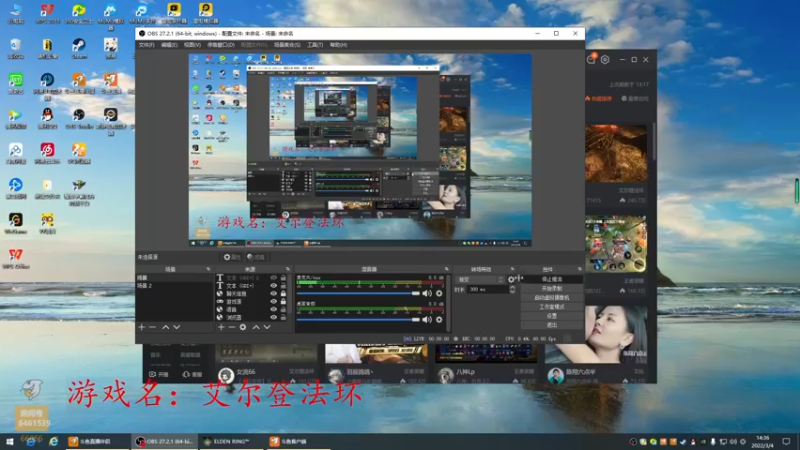Open the 属性 button above the scenes
800x450 pixels.
[232, 257]
